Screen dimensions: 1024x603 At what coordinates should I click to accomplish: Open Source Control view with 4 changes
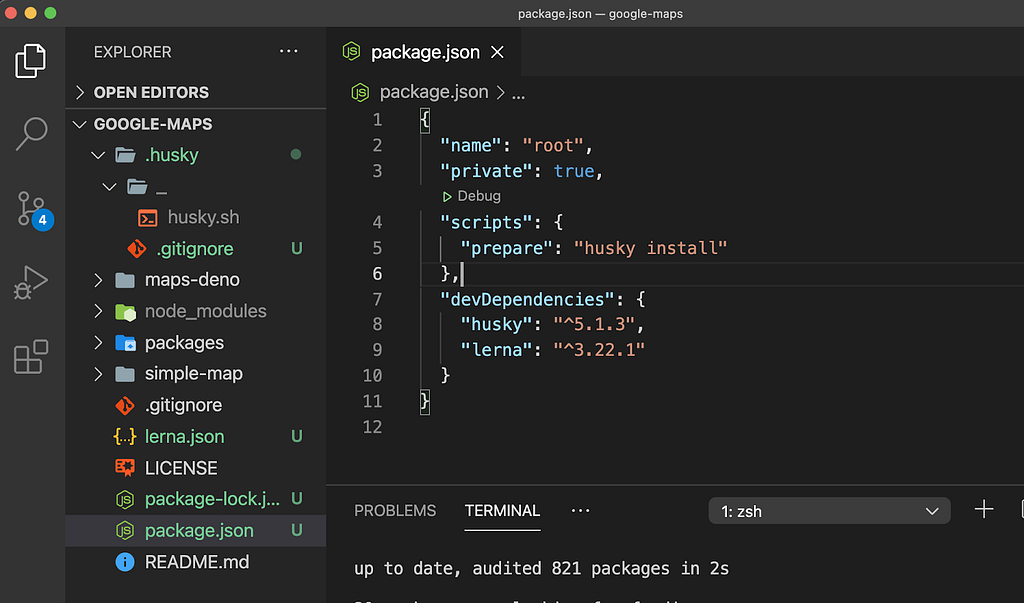click(34, 209)
